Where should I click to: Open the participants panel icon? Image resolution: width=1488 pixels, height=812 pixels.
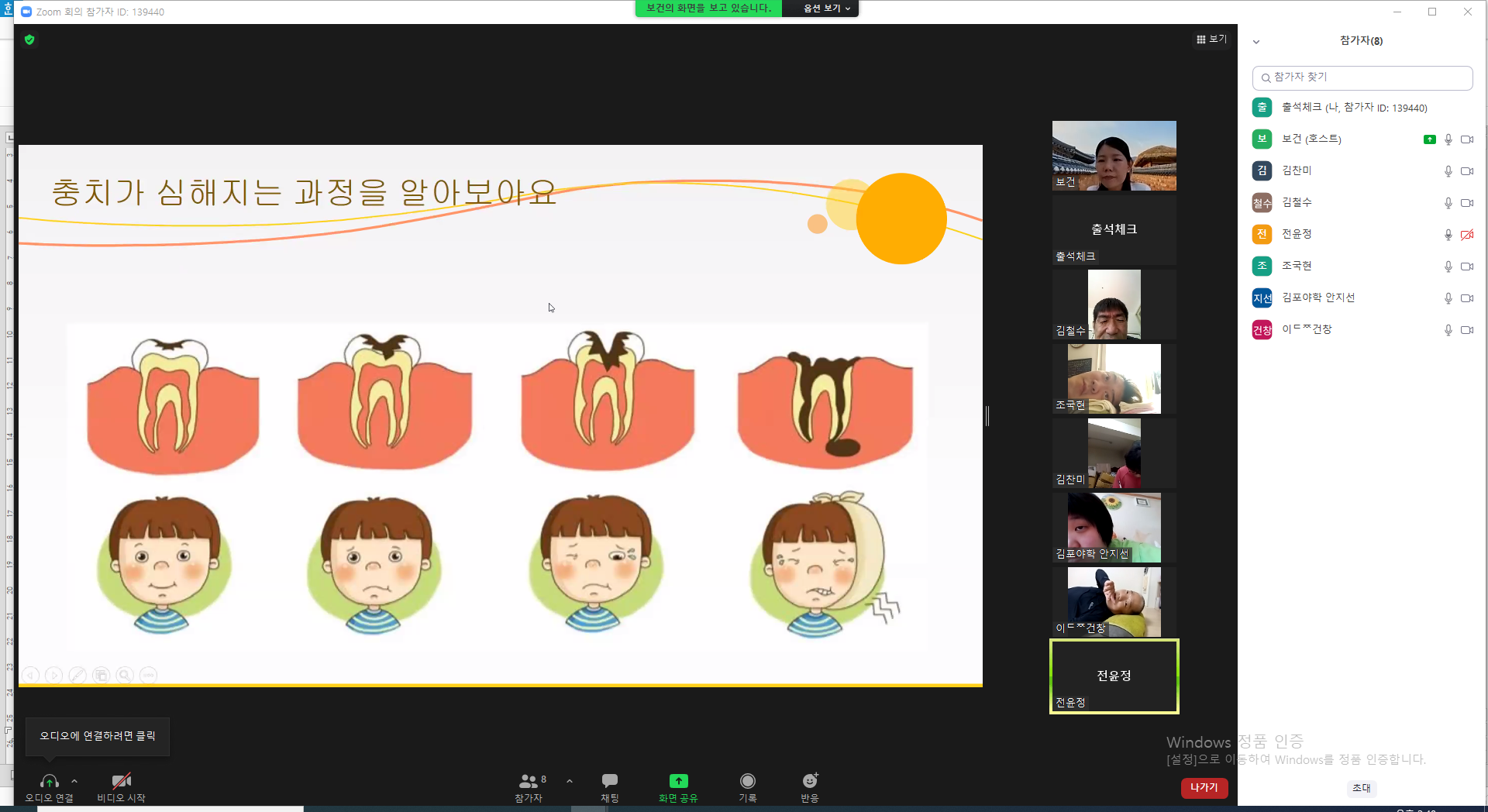529,781
